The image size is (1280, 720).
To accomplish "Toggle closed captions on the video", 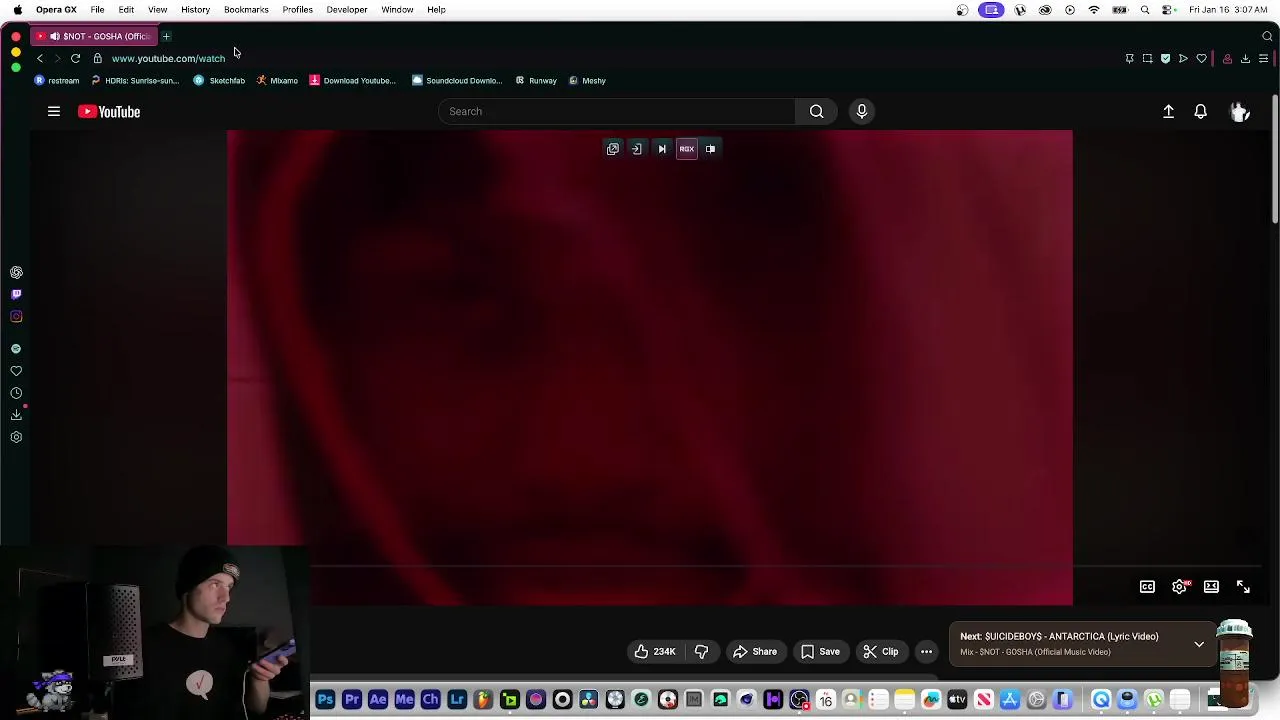I will tap(1147, 587).
